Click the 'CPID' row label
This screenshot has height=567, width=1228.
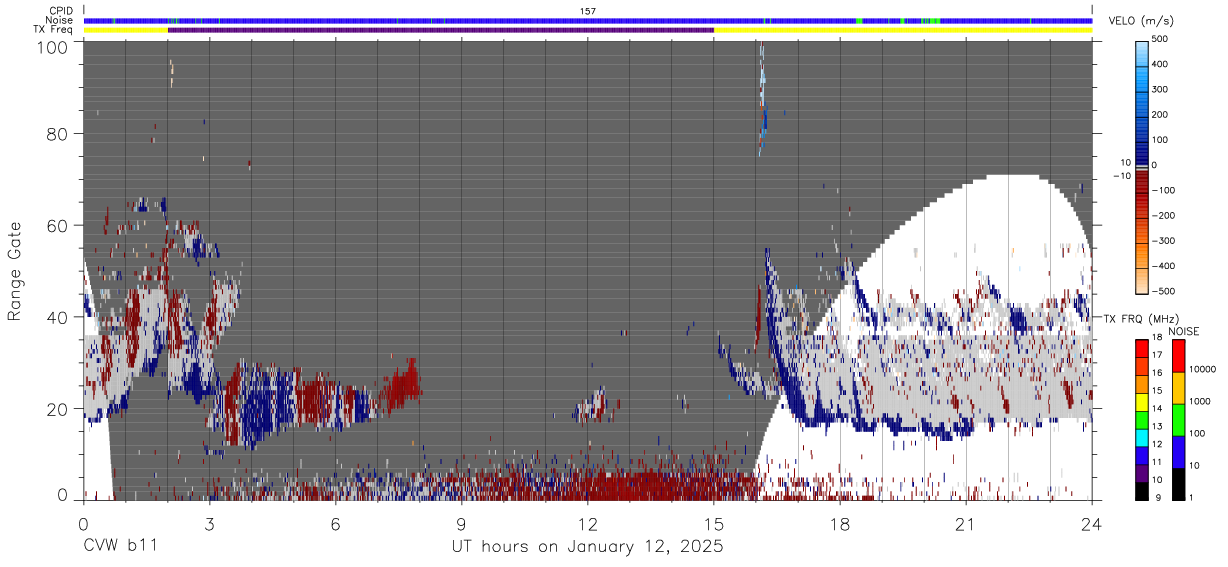[x=62, y=11]
